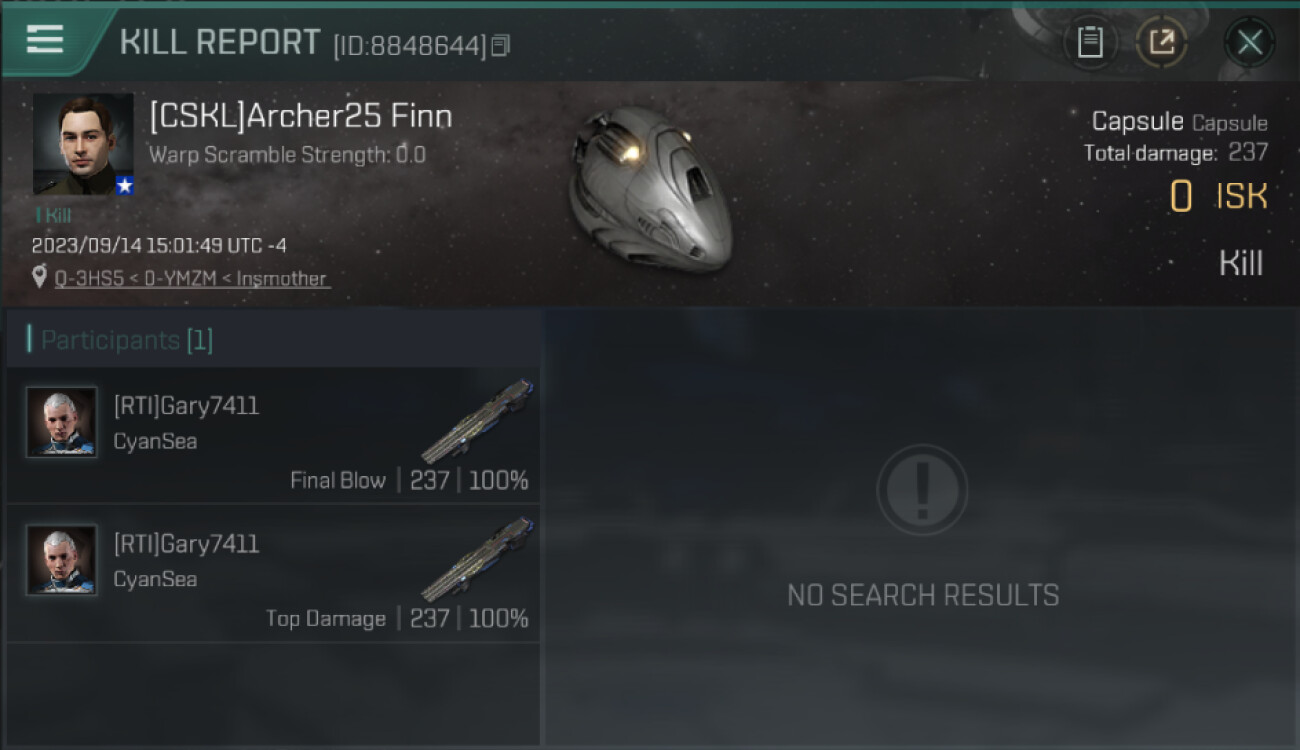The height and width of the screenshot is (750, 1300).
Task: Open the hamburger menu icon
Action: (45, 39)
